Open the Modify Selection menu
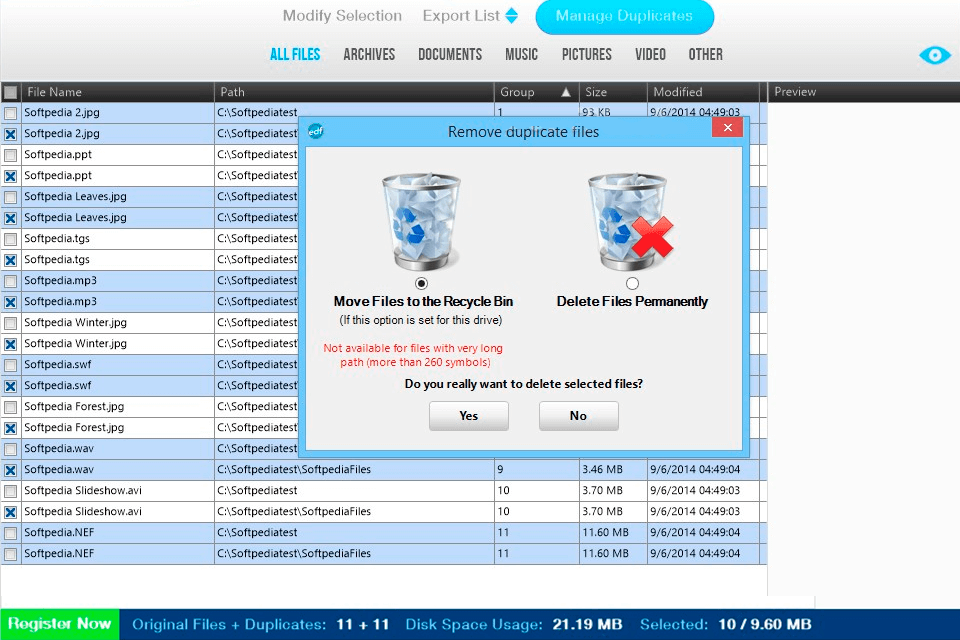The width and height of the screenshot is (960, 640). (x=342, y=16)
